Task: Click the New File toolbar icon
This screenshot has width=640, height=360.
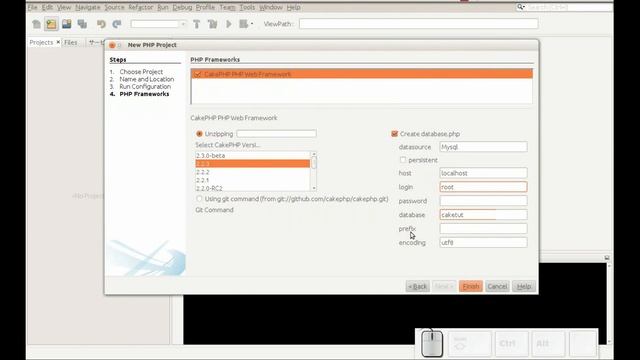Action: click(36, 24)
